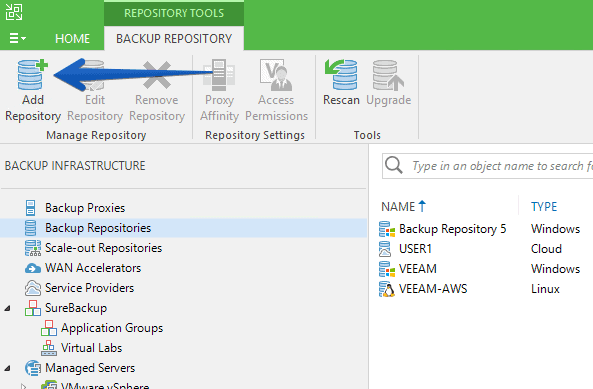
Task: Click the Service Providers icon
Action: (33, 288)
